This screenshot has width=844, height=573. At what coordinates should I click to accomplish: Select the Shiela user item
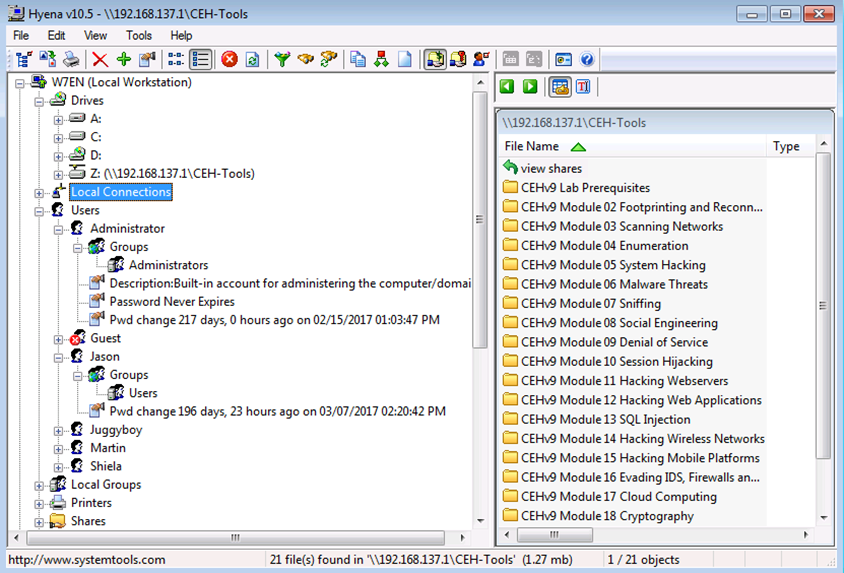(x=106, y=466)
